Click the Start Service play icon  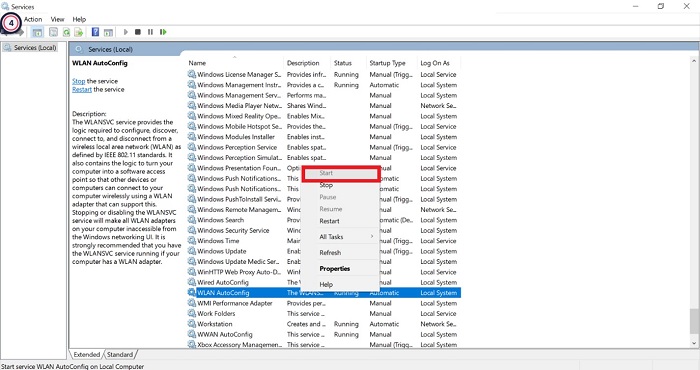pos(126,32)
